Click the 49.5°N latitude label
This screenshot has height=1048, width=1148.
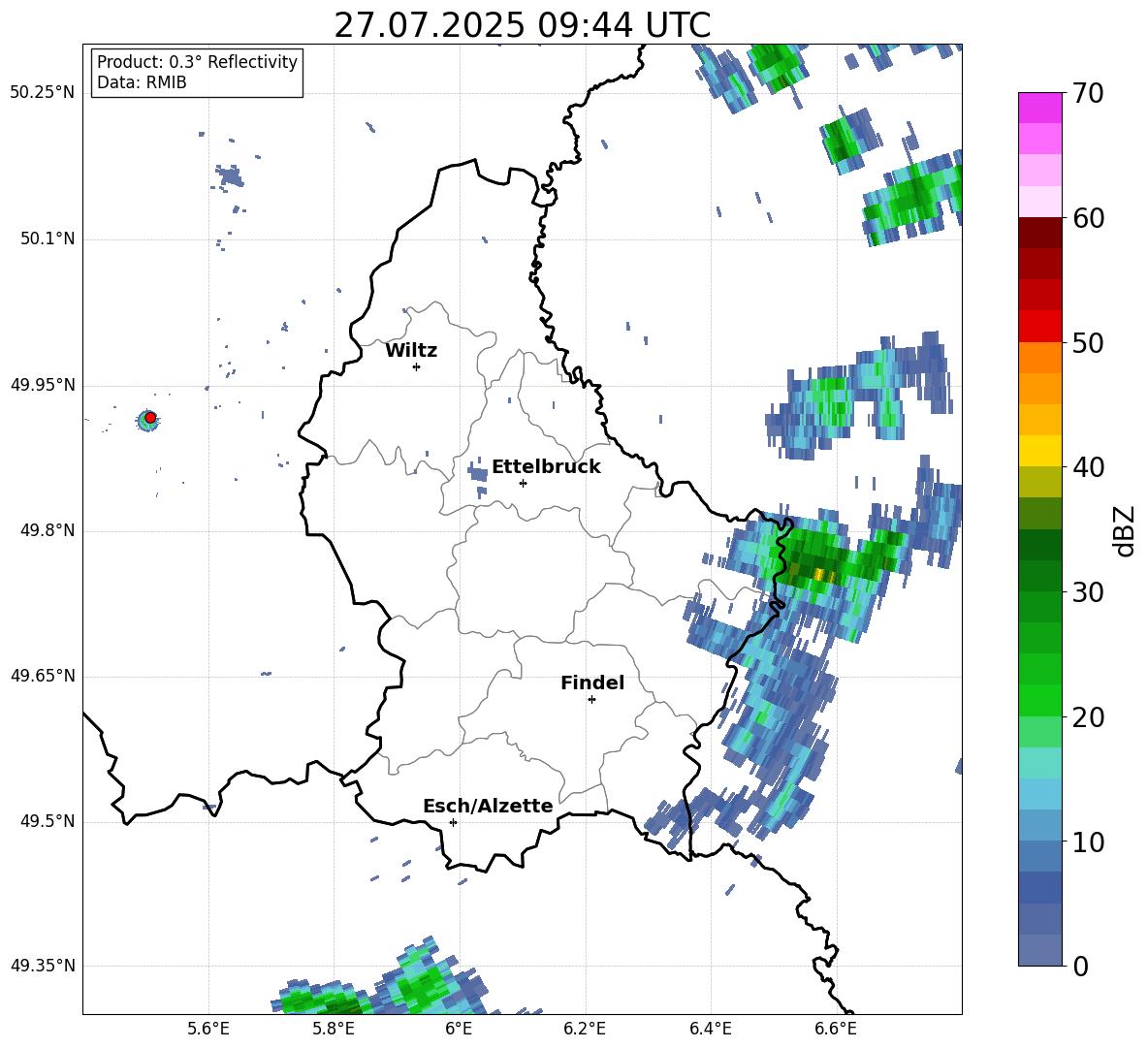tap(48, 821)
